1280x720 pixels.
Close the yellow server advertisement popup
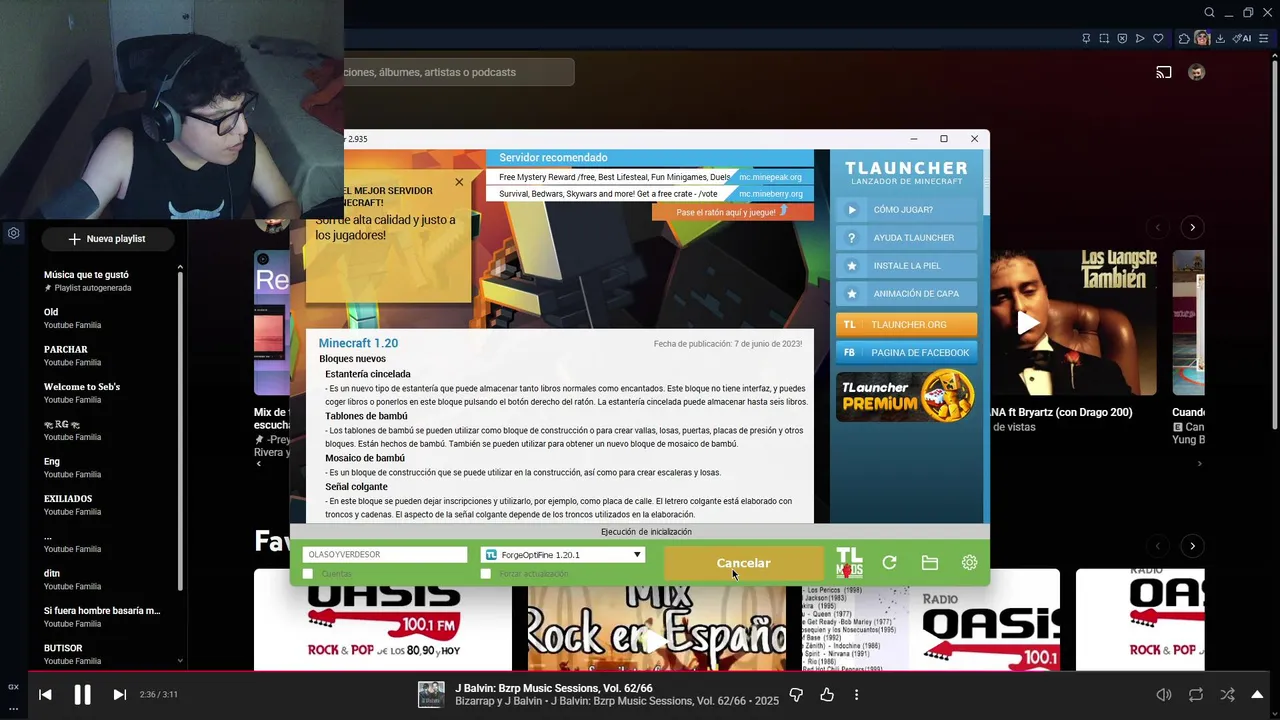coord(459,182)
